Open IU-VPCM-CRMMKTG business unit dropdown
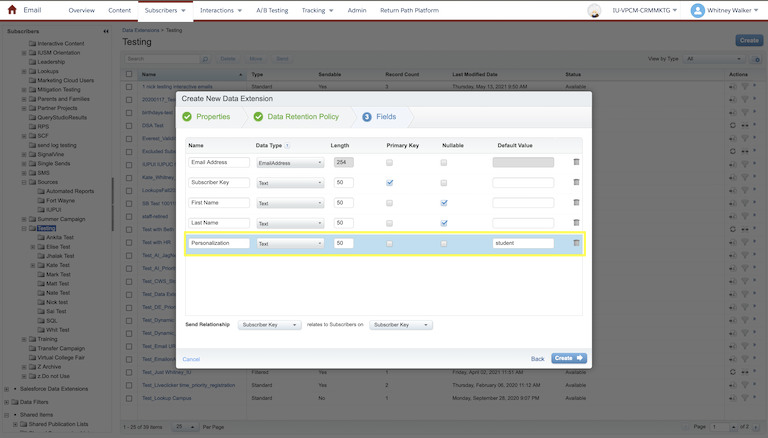The width and height of the screenshot is (768, 438). (644, 10)
